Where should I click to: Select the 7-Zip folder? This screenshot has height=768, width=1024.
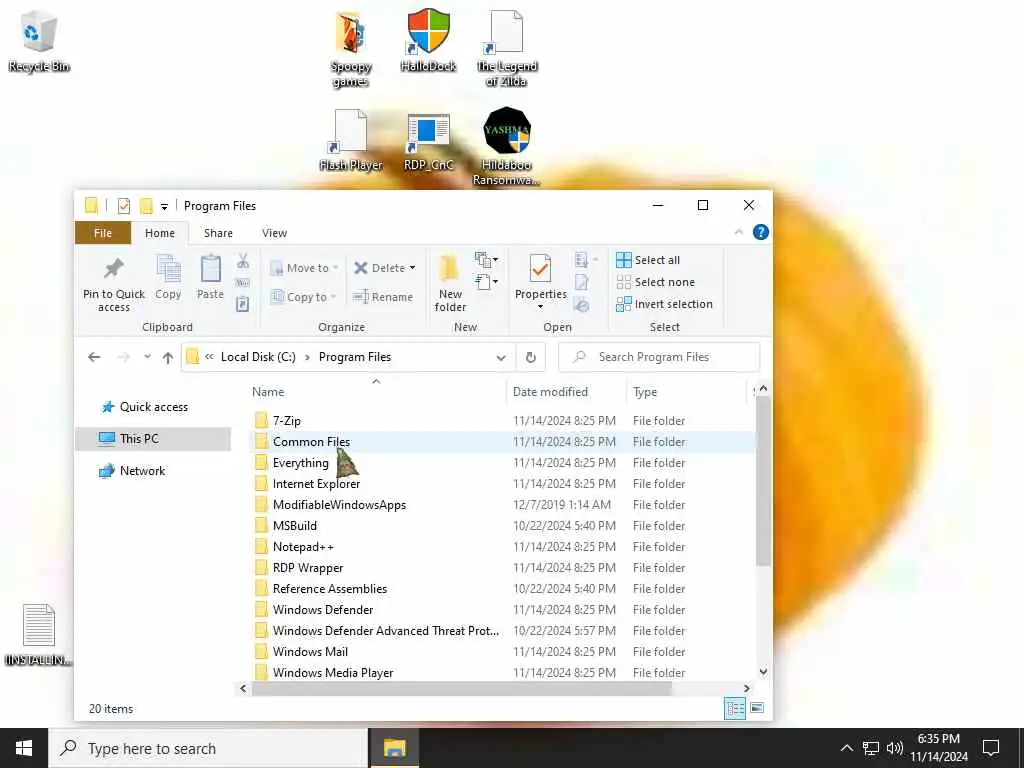point(287,421)
